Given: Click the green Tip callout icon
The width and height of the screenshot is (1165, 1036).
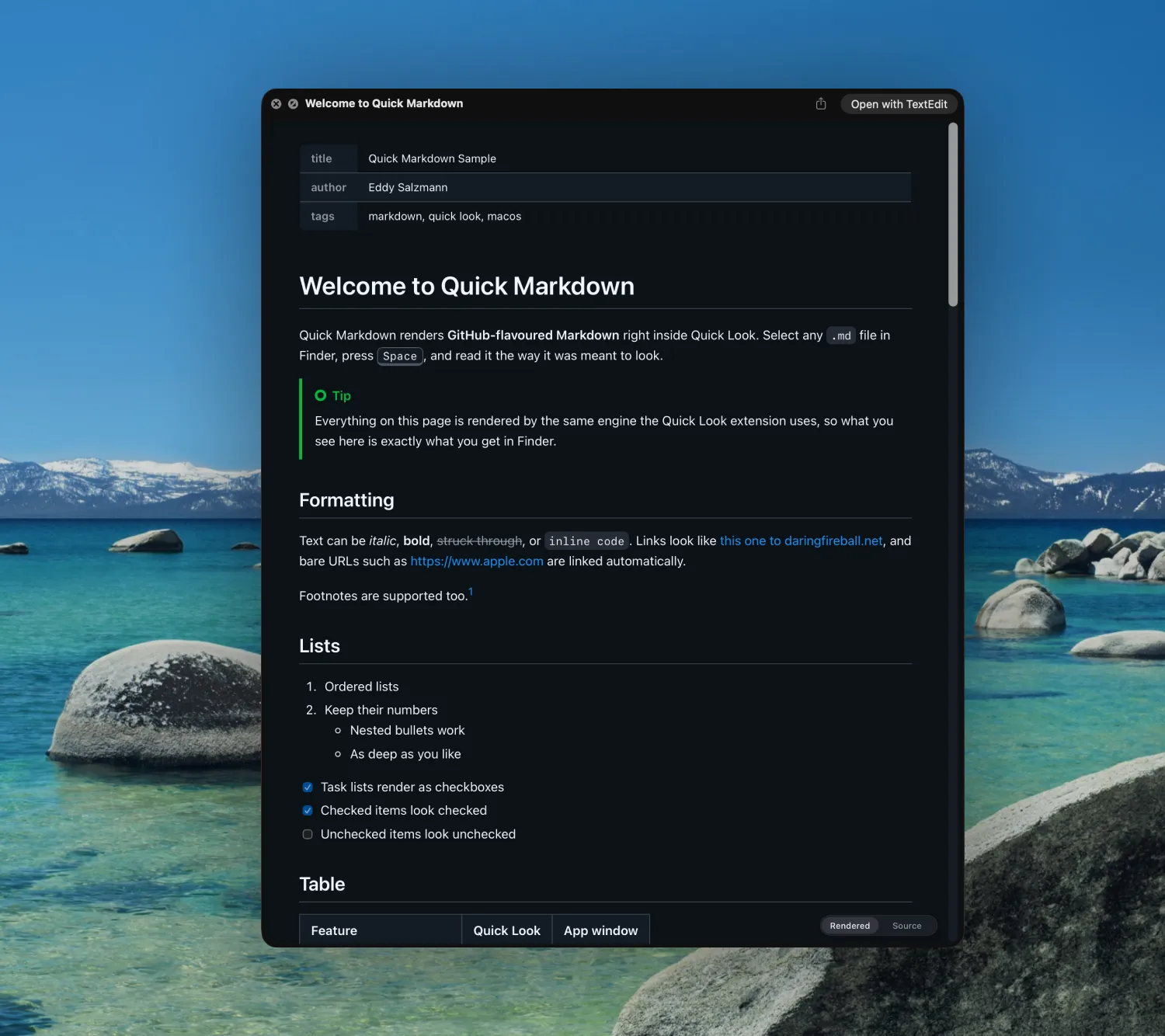Looking at the screenshot, I should pyautogui.click(x=320, y=395).
